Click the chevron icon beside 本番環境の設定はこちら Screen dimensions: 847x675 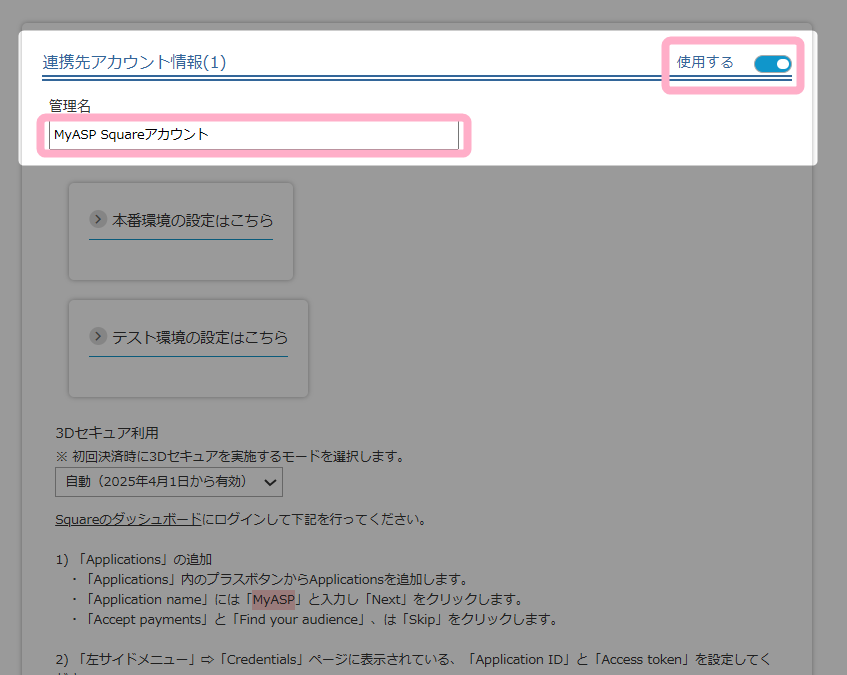point(98,219)
